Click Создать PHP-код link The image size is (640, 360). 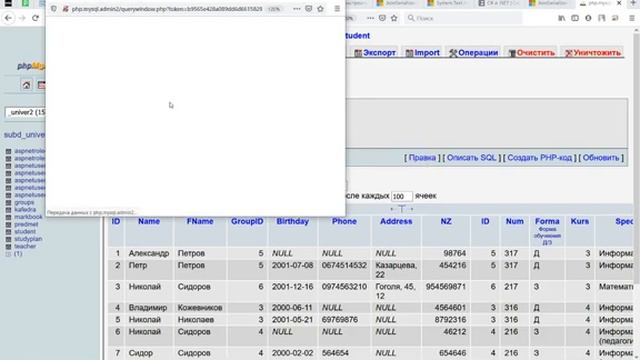pyautogui.click(x=539, y=158)
